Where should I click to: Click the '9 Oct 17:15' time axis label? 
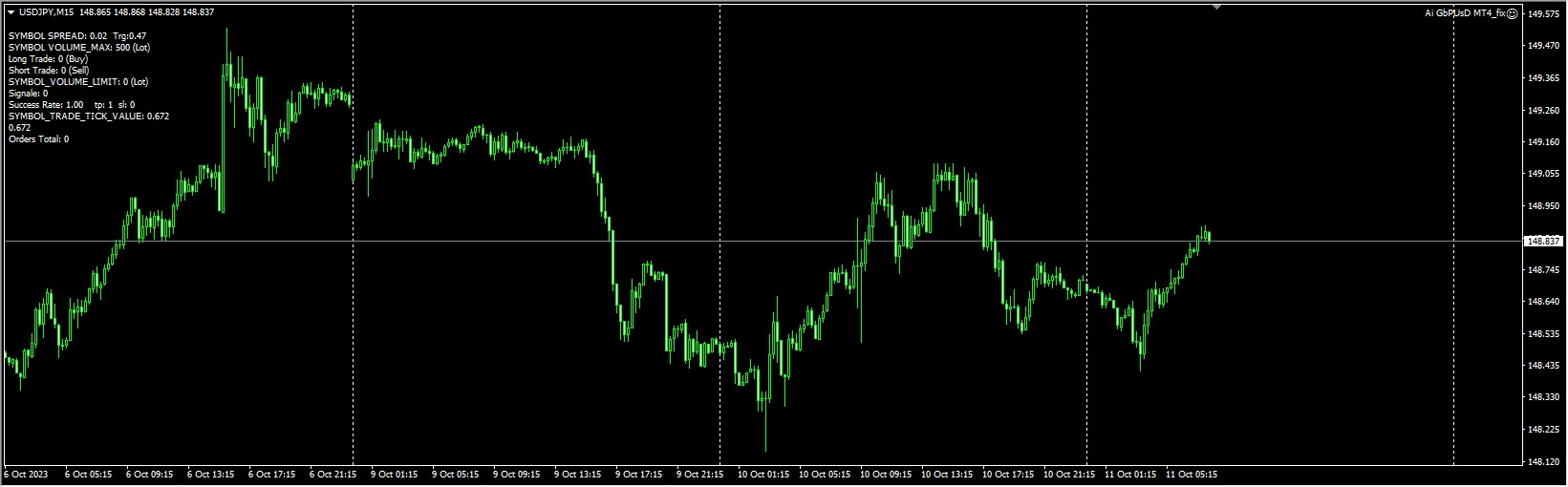(639, 474)
